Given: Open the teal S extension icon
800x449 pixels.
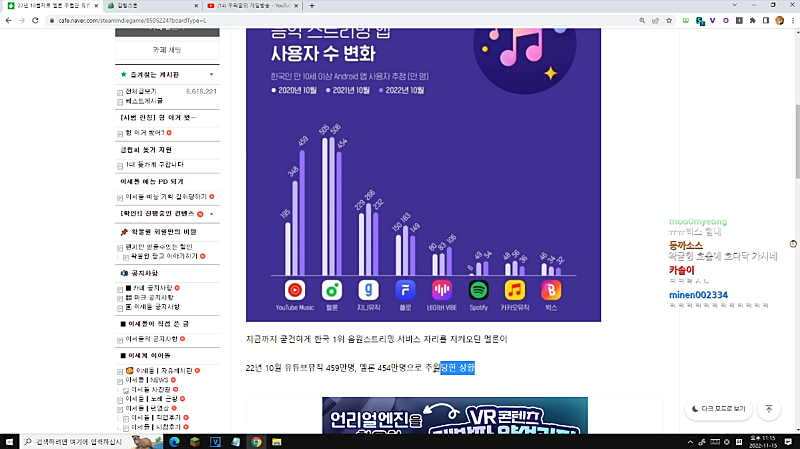Looking at the screenshot, I should (700, 21).
